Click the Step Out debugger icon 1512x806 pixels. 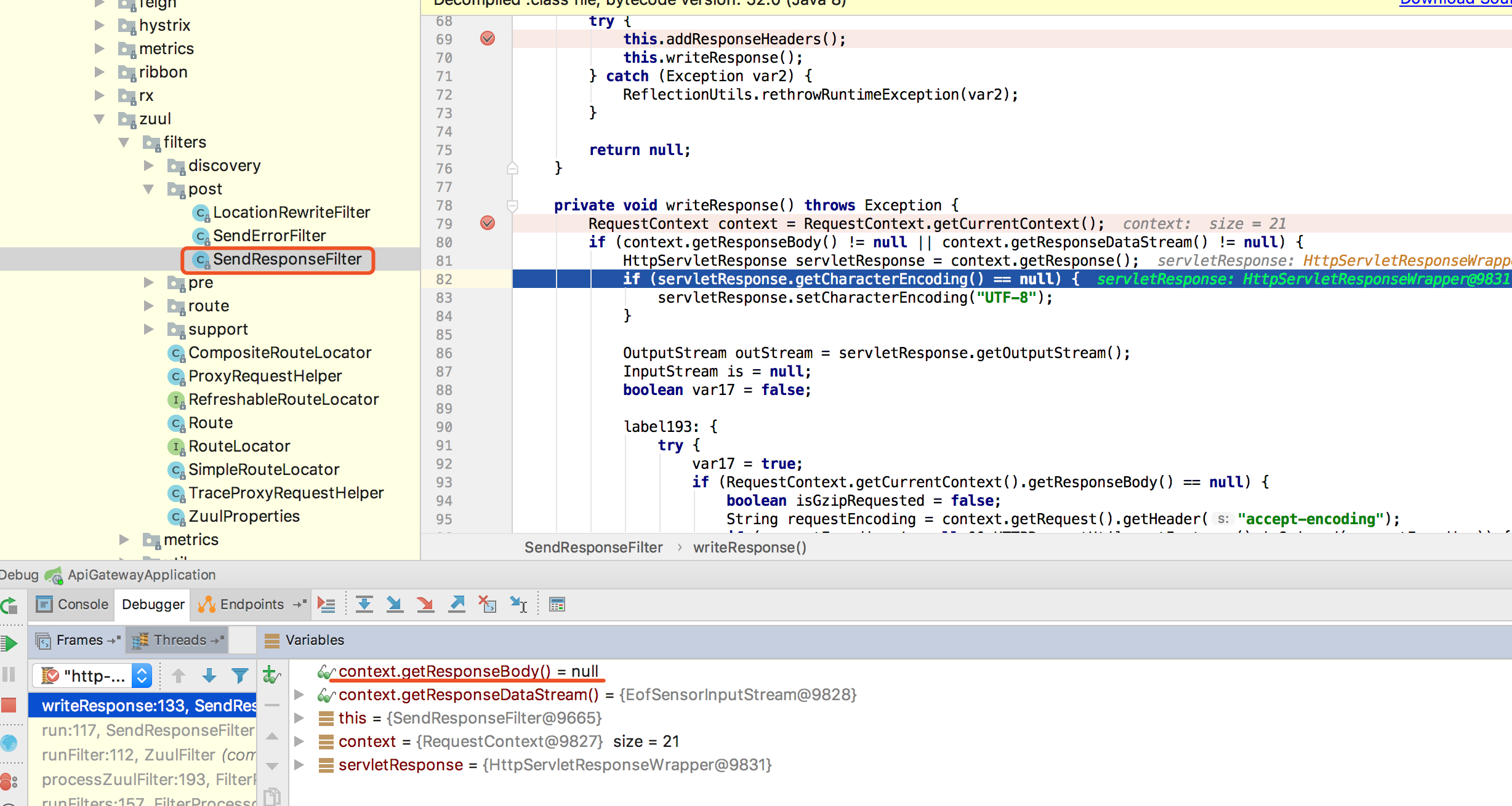click(x=457, y=605)
